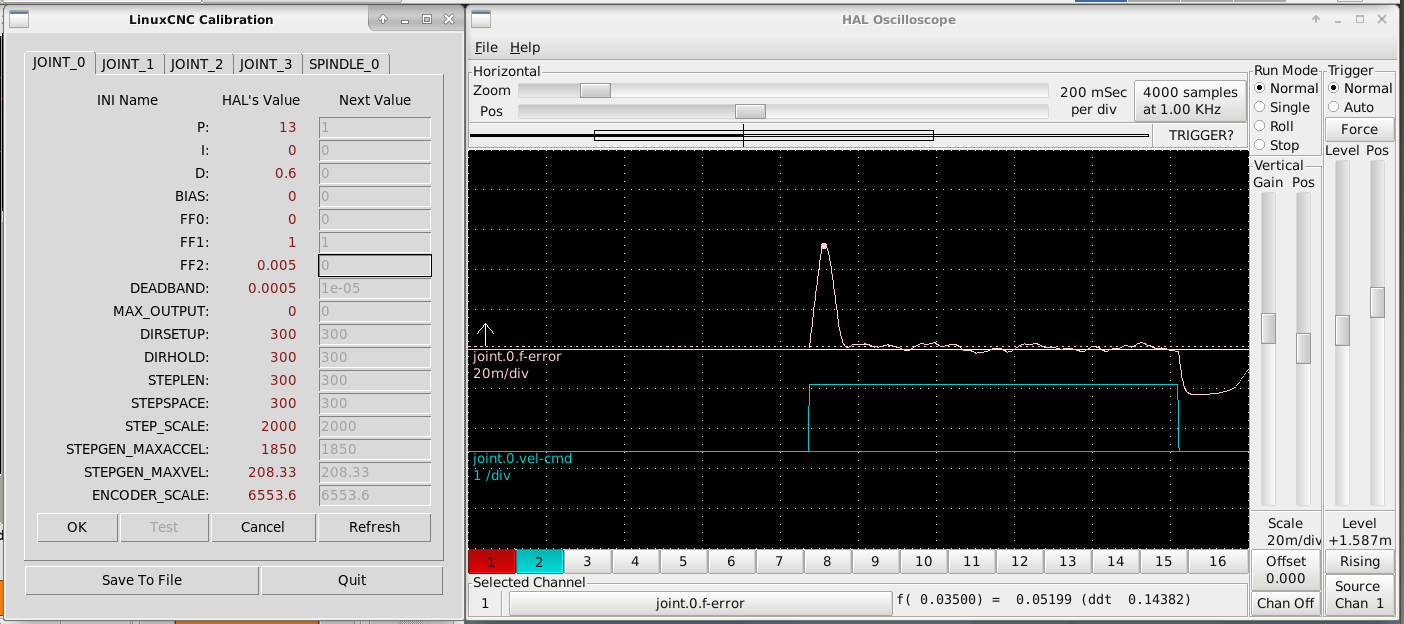Shade the HAL Oscilloscope window with up-arrow icon
The height and width of the screenshot is (624, 1404).
pos(1316,19)
